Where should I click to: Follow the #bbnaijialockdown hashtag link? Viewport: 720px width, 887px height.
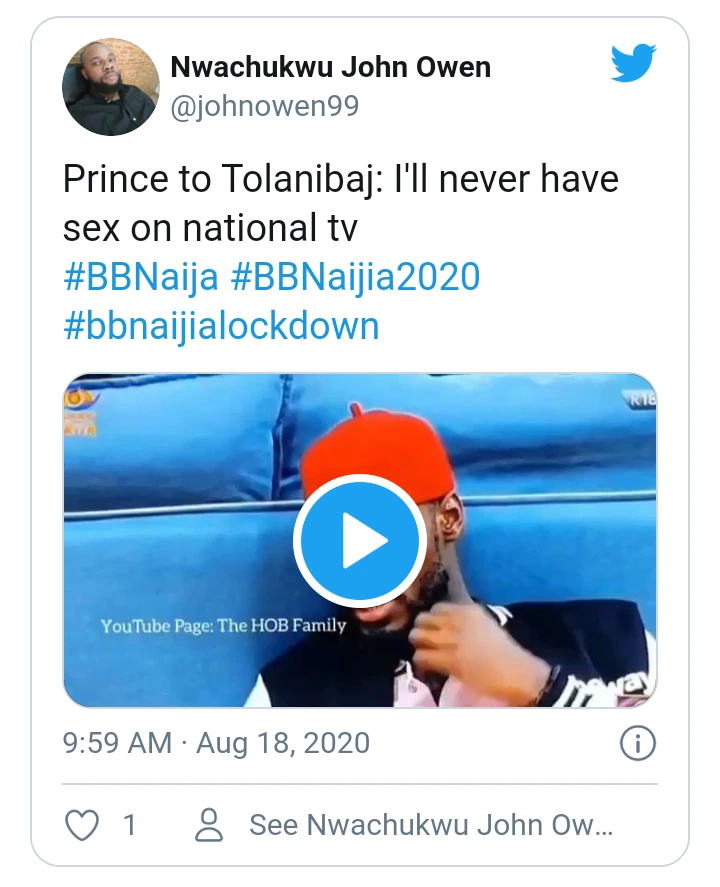point(221,326)
